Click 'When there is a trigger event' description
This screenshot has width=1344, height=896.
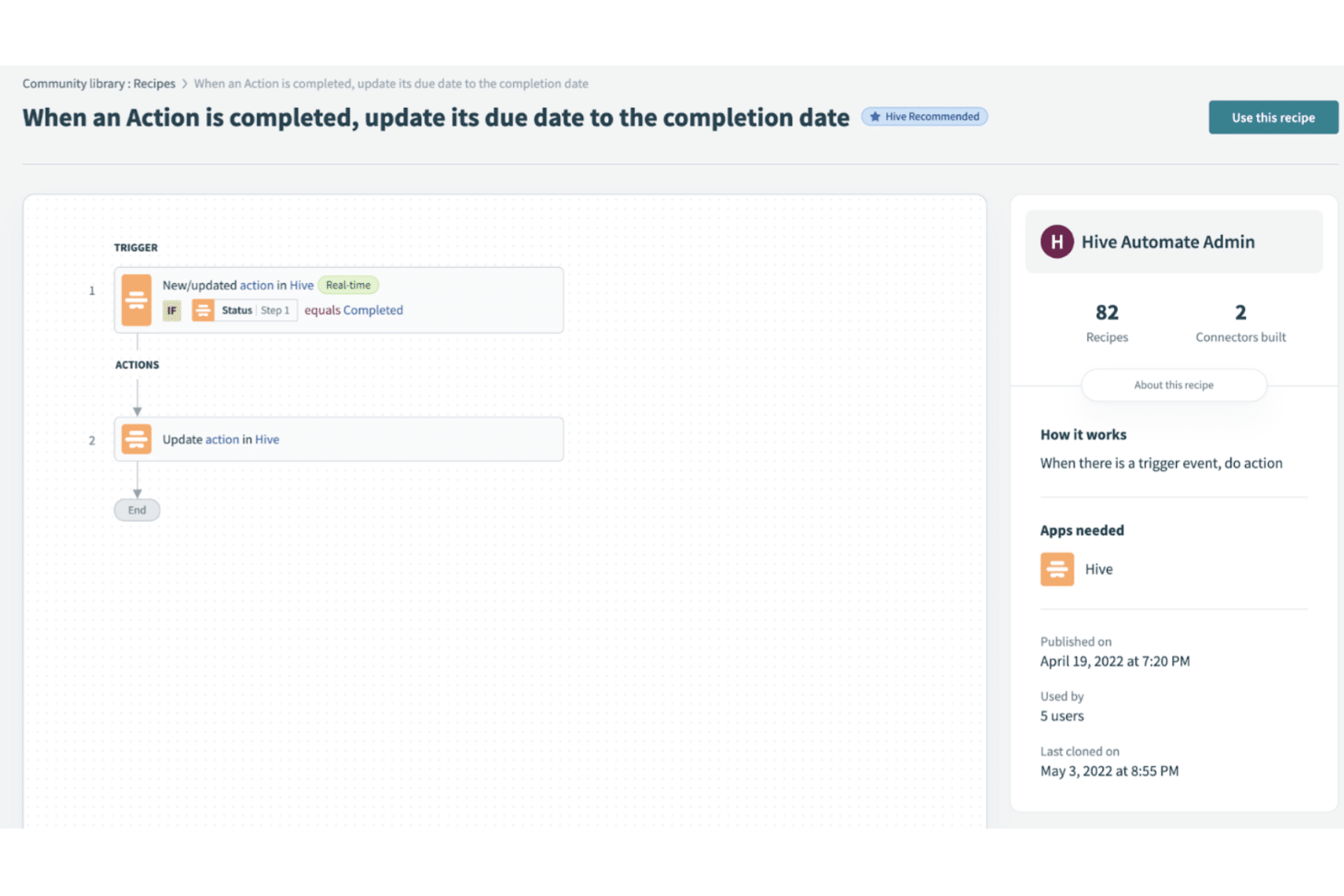coord(1161,463)
